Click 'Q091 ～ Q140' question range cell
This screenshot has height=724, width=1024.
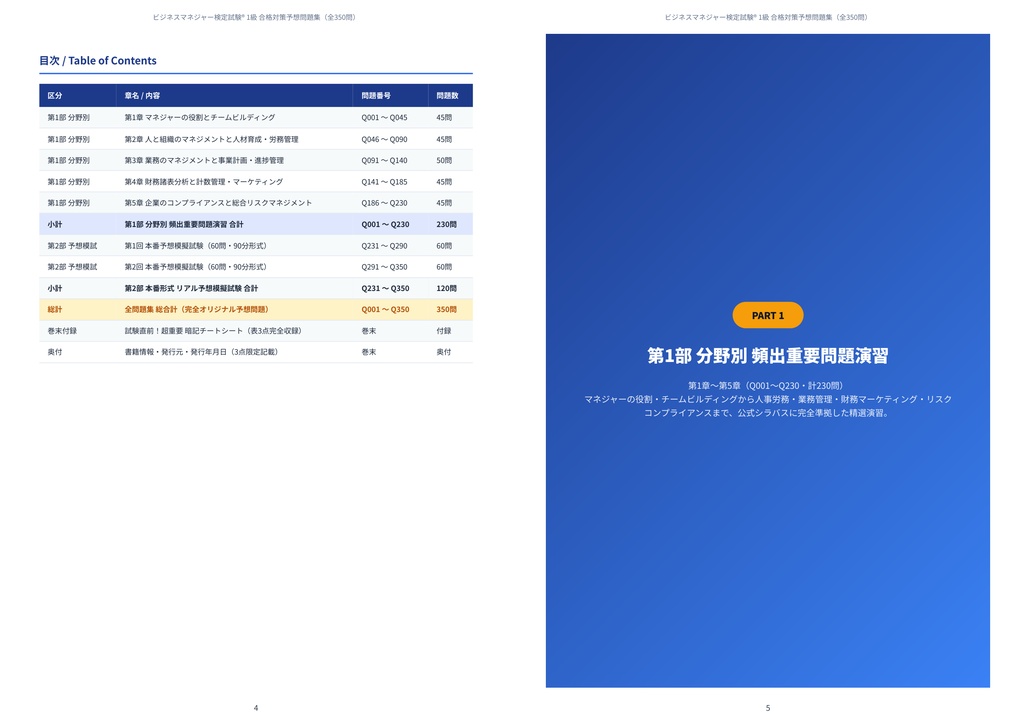[385, 160]
